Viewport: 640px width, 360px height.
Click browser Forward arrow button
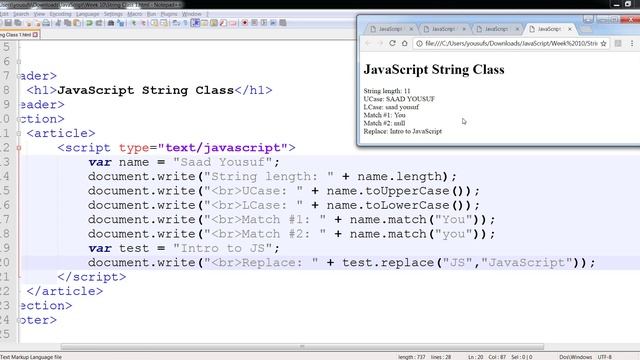[x=380, y=43]
